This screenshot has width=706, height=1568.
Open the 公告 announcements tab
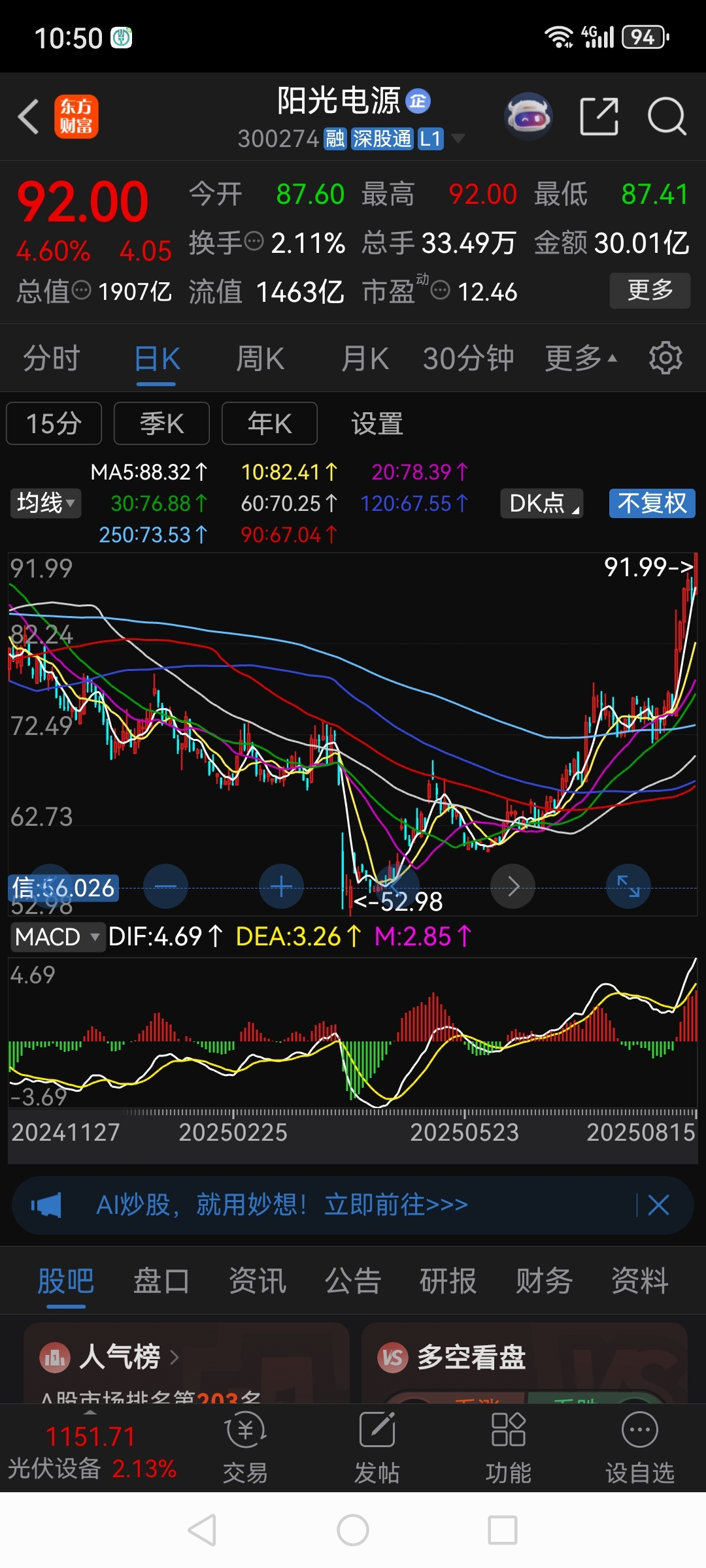coord(353,1281)
